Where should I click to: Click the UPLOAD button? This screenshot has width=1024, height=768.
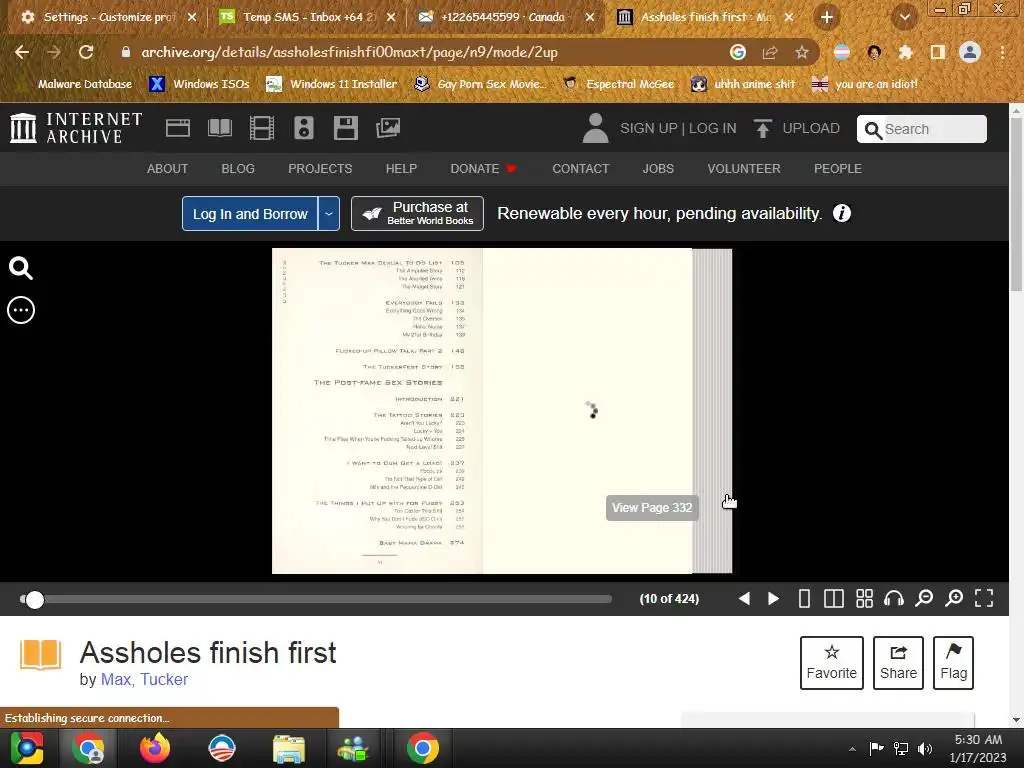tap(796, 128)
